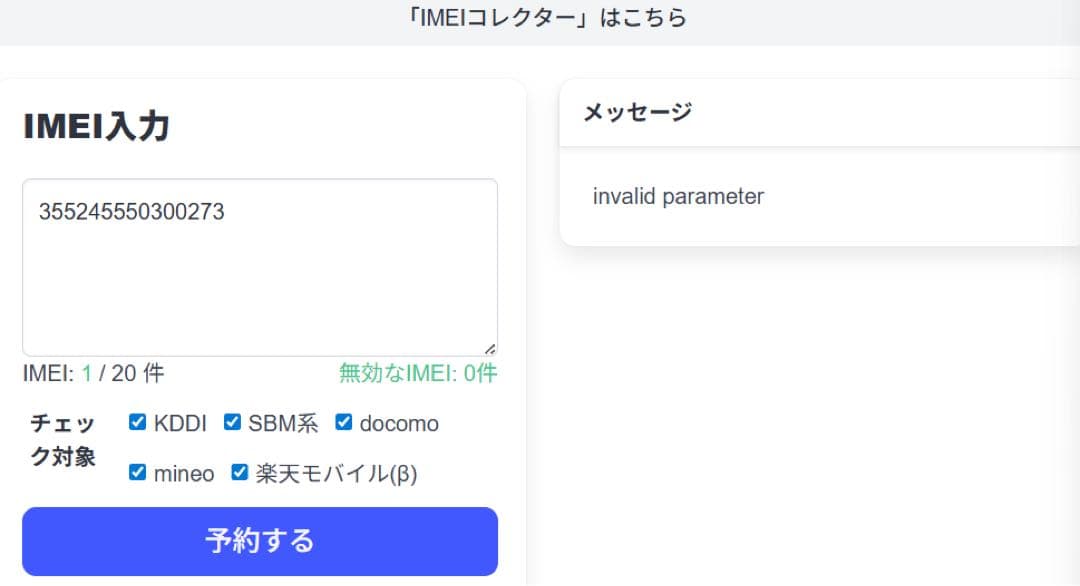
Task: Click the textarea resize handle
Action: pos(490,349)
